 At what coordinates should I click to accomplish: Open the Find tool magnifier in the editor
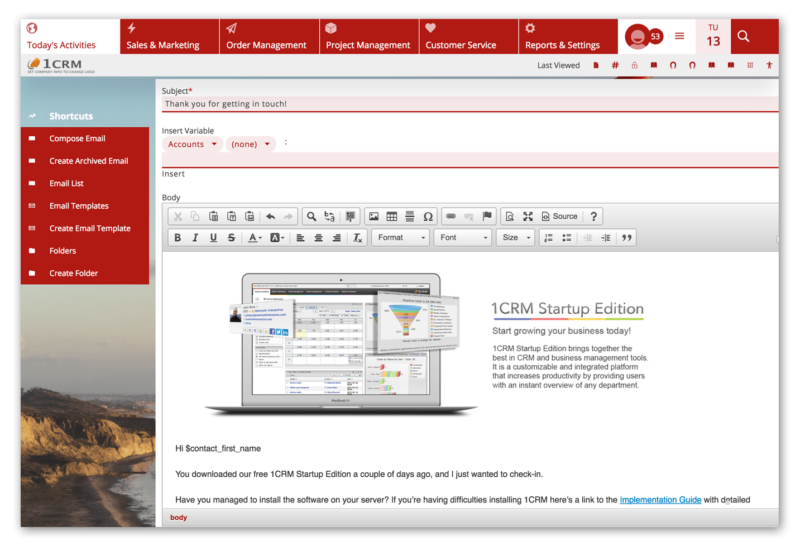point(311,216)
